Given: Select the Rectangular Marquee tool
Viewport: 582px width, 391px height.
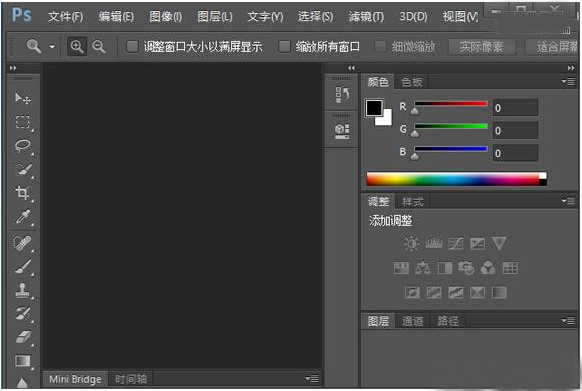Looking at the screenshot, I should (x=23, y=122).
